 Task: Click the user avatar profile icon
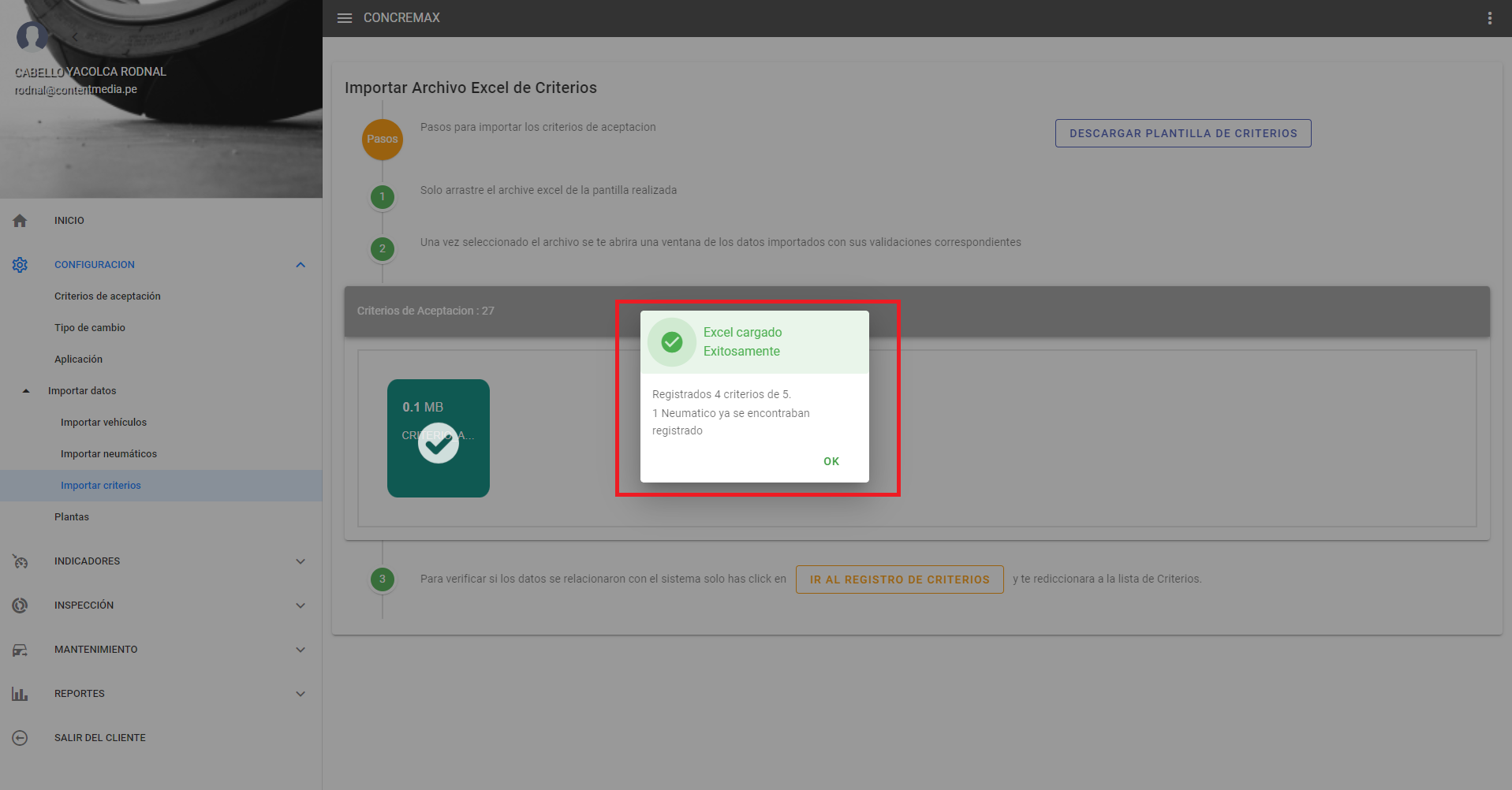pos(32,36)
